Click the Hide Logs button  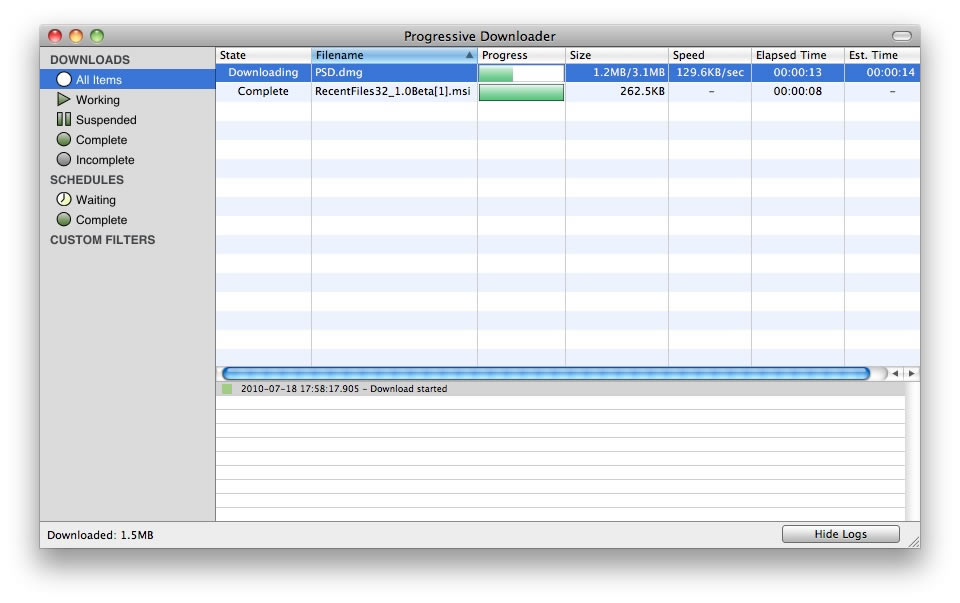point(840,534)
